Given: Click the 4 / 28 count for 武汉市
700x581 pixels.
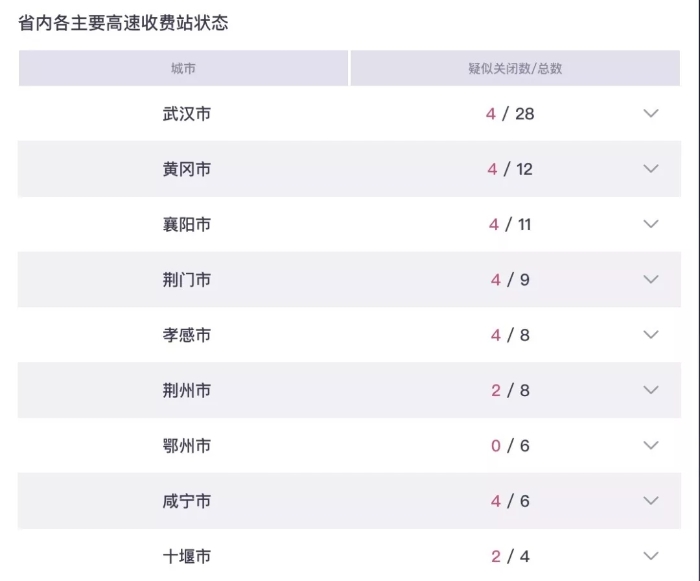Looking at the screenshot, I should (x=510, y=114).
